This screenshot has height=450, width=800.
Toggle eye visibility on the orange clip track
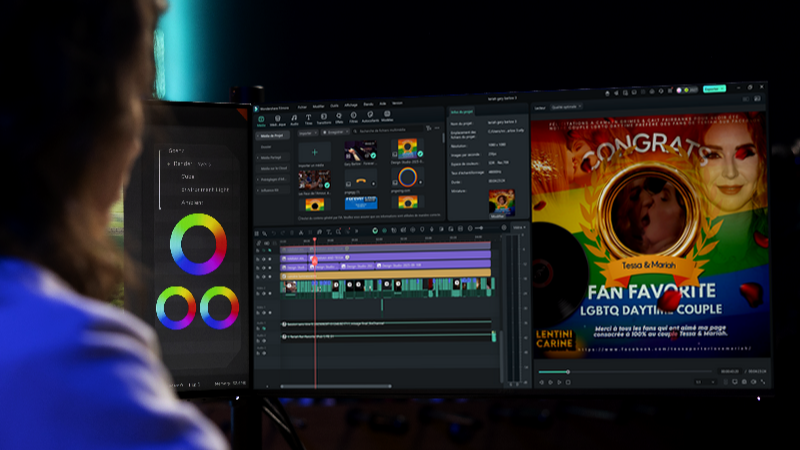[x=270, y=277]
